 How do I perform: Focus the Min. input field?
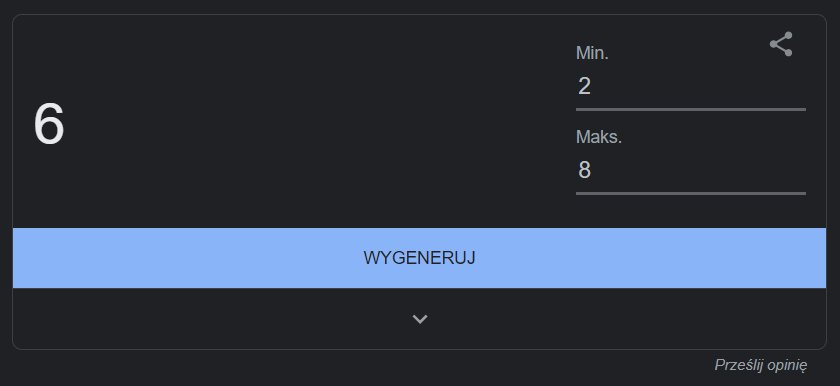pyautogui.click(x=691, y=87)
